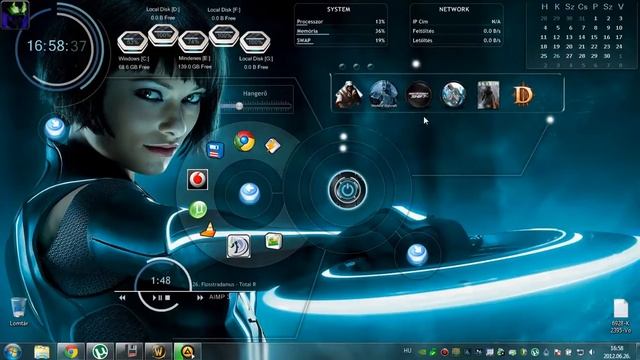Open the taskbar clock showing 16:58

coord(616,352)
